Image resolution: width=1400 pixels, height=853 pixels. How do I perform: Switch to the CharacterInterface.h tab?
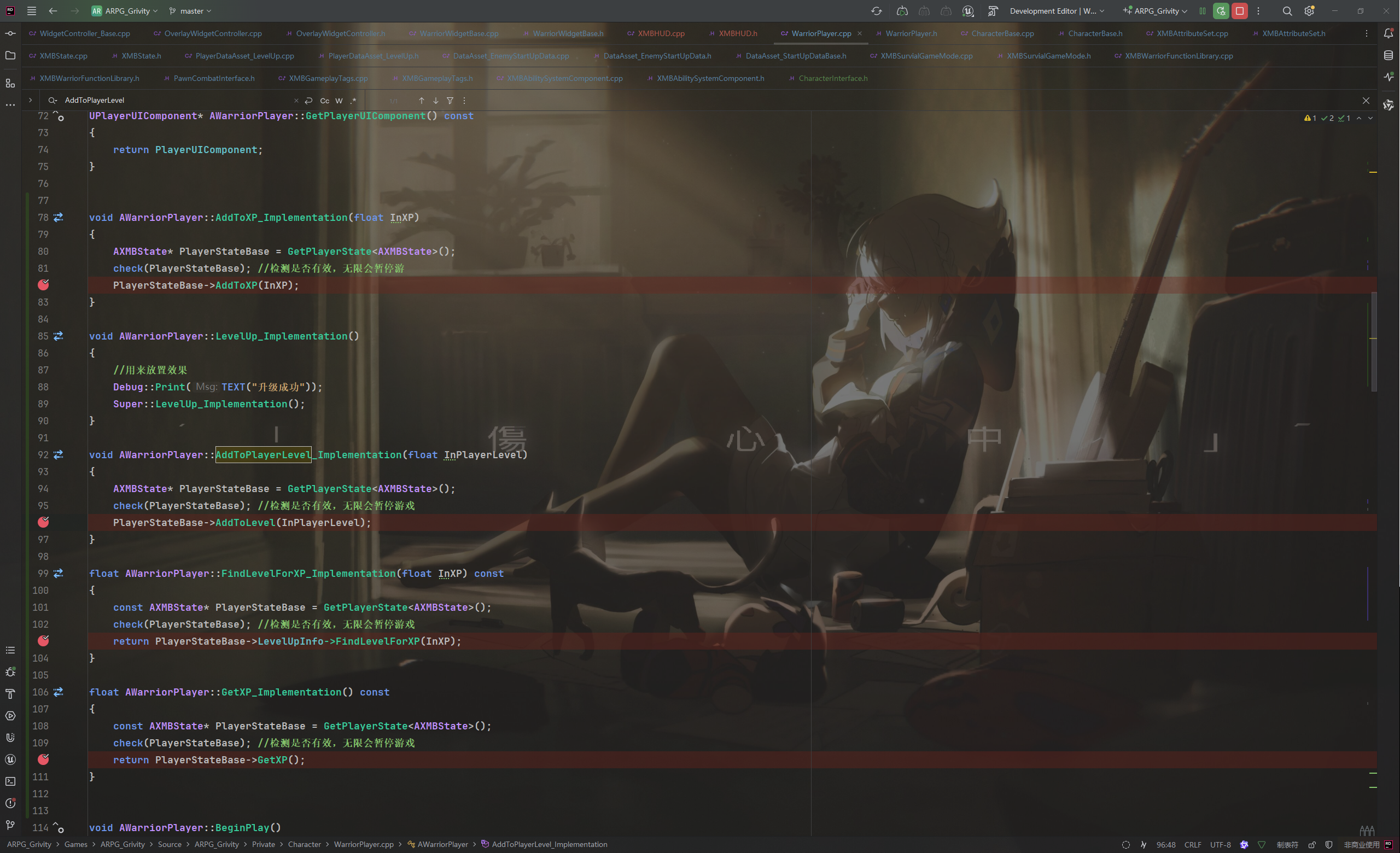[x=829, y=78]
